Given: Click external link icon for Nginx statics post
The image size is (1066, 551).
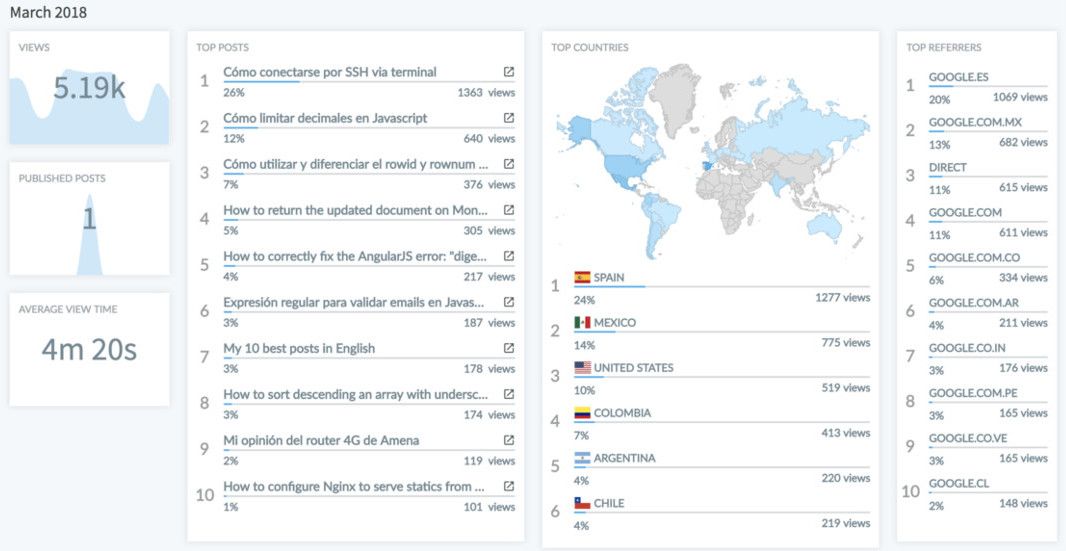Looking at the screenshot, I should tap(509, 486).
